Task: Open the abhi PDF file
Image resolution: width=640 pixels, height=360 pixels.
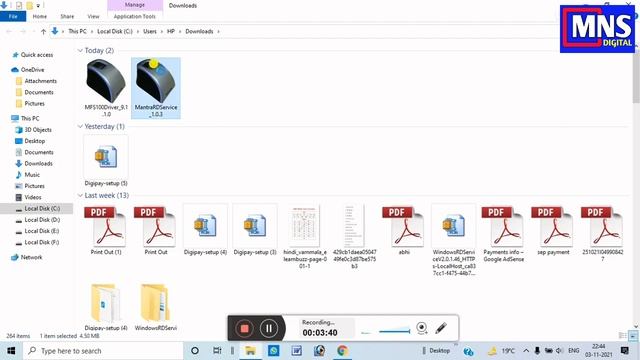Action: [x=404, y=230]
